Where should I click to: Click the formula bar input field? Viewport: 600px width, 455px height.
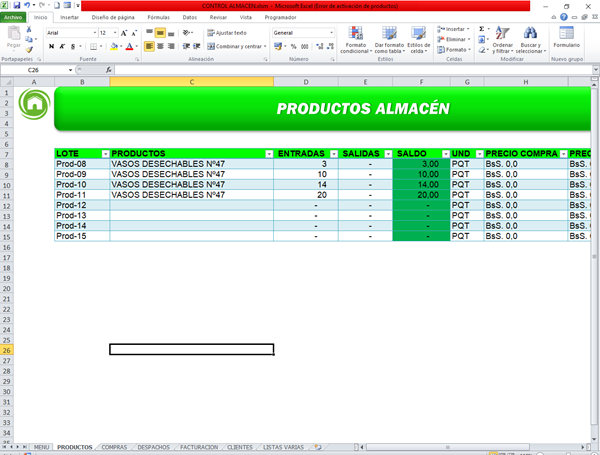[353, 70]
